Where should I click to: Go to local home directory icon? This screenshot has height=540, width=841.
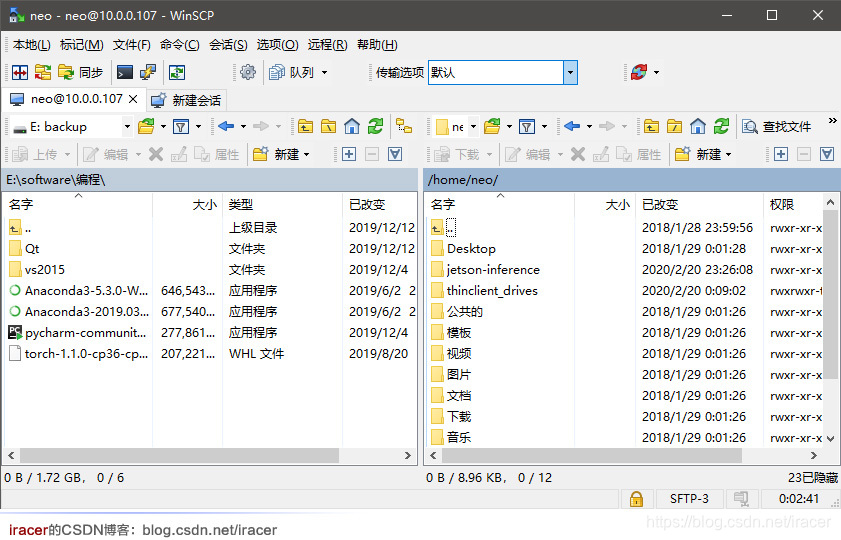[352, 127]
